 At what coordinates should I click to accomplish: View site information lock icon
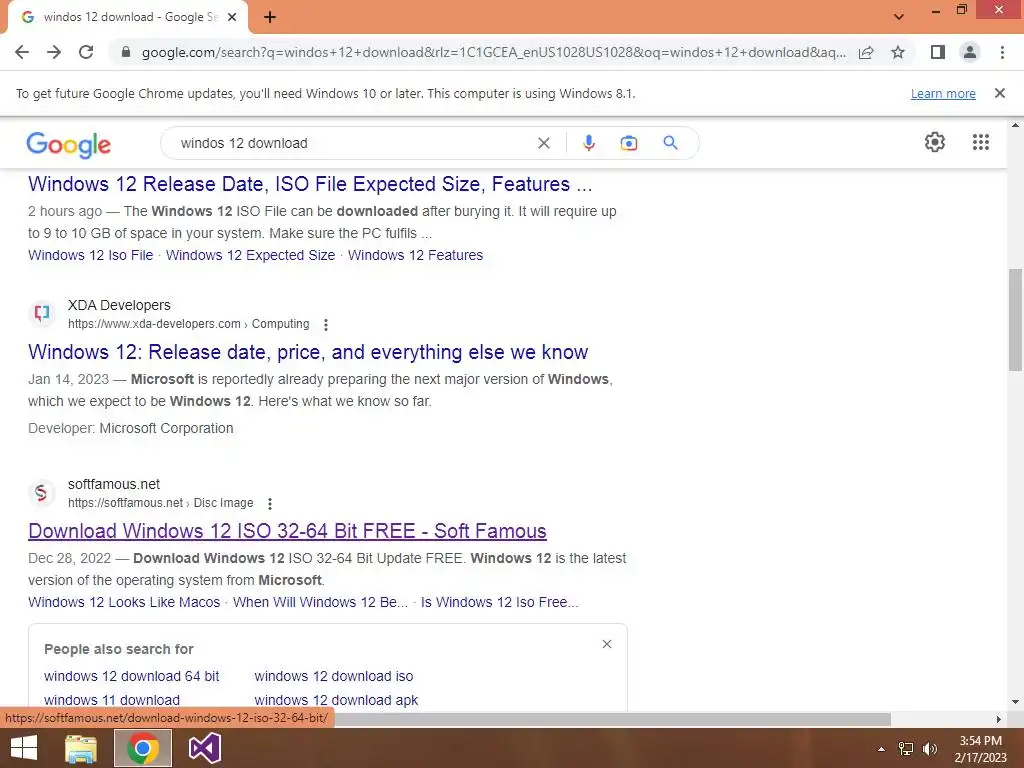tap(126, 52)
